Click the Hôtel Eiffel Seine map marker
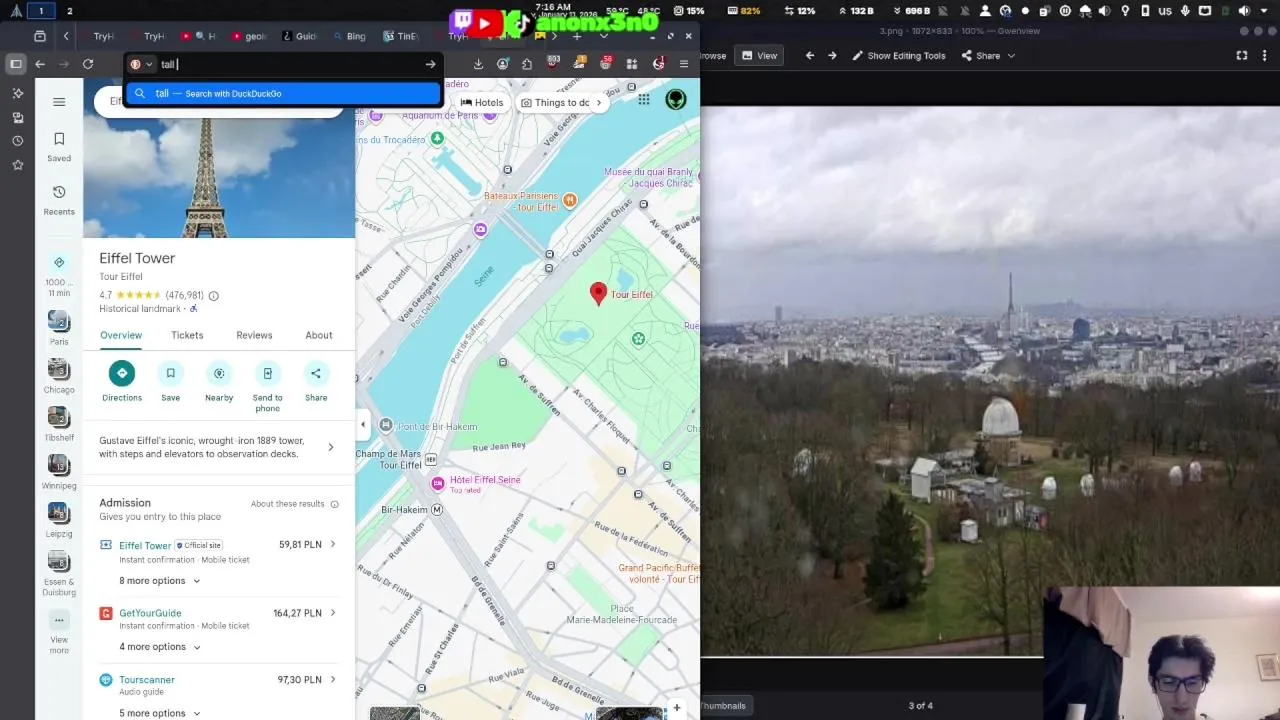1280x720 pixels. [x=437, y=484]
